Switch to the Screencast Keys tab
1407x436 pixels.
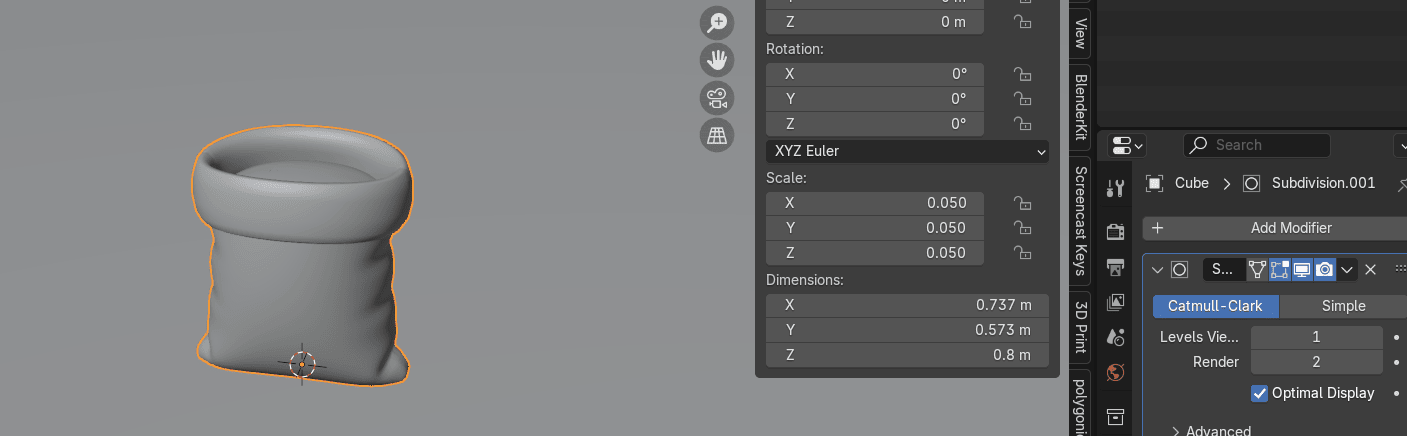[1080, 220]
